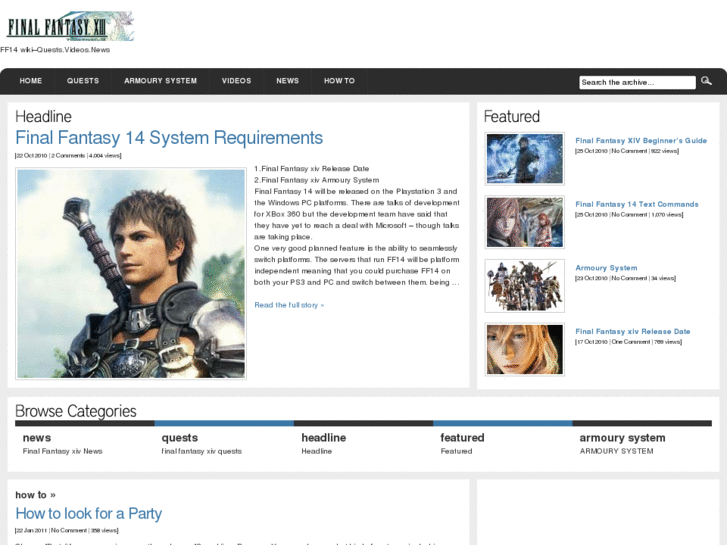Open the Armoury System featured link
This screenshot has height=545, width=727.
pos(606,268)
